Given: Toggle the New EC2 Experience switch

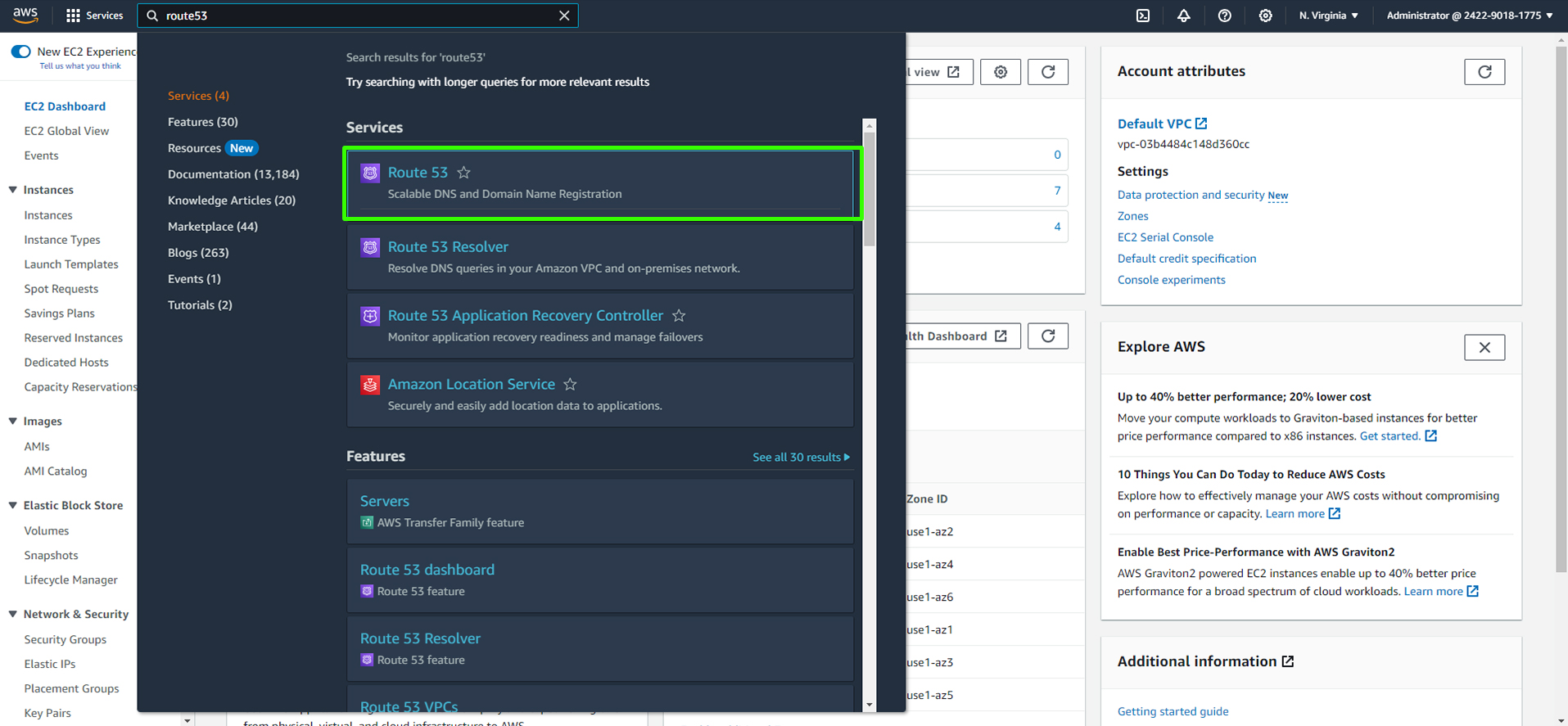Looking at the screenshot, I should click(x=20, y=52).
